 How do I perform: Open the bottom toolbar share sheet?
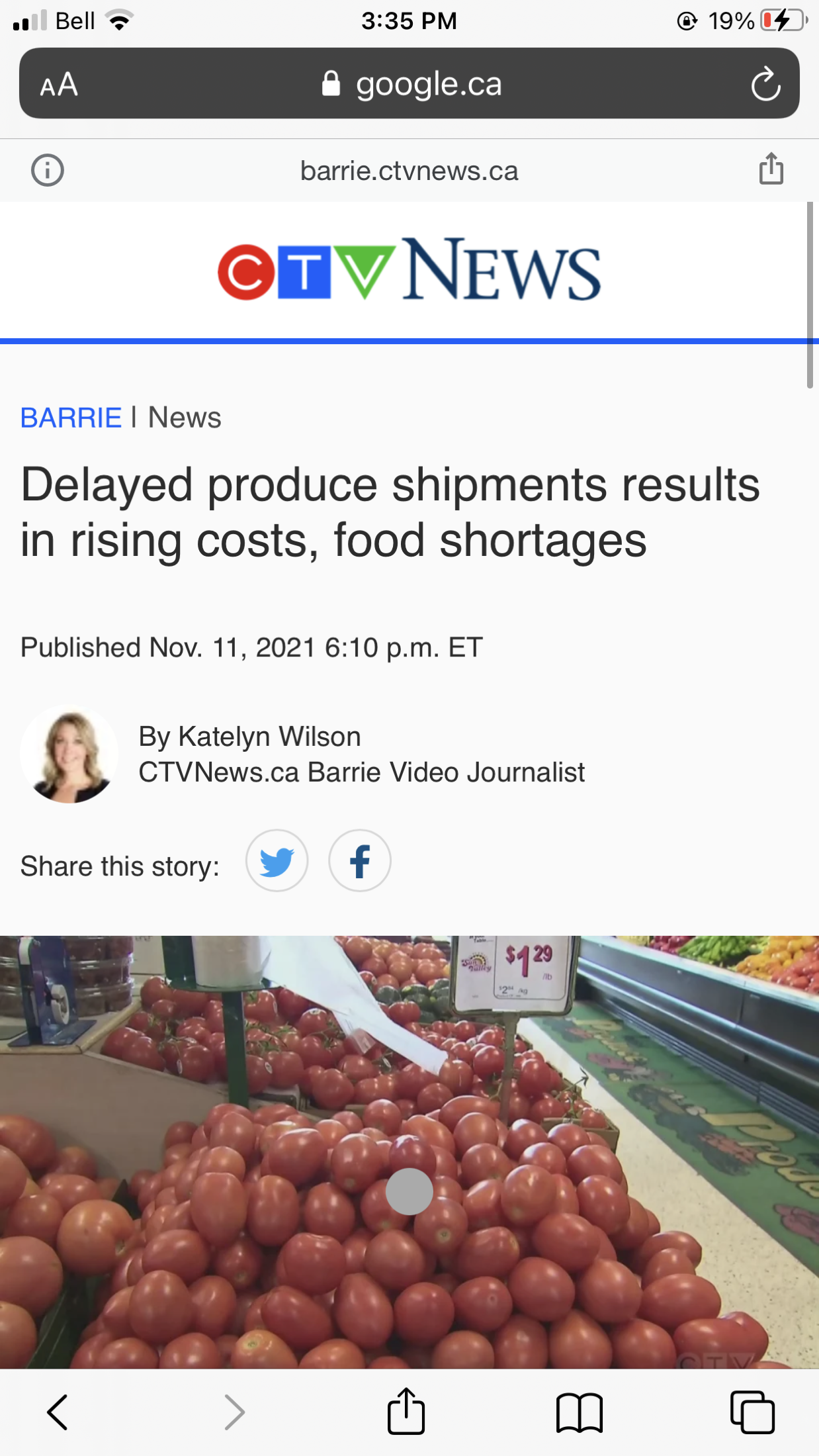coord(406,1411)
